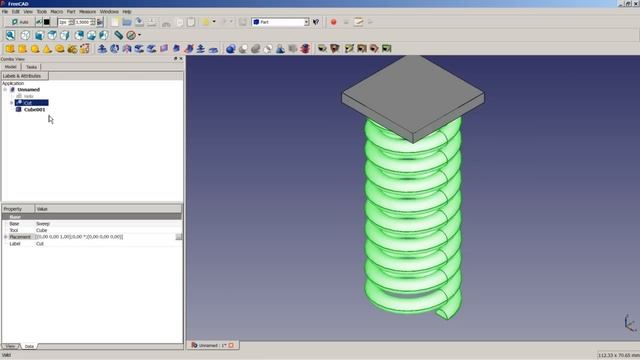The width and height of the screenshot is (640, 360).
Task: Open the File menu
Action: (5, 12)
